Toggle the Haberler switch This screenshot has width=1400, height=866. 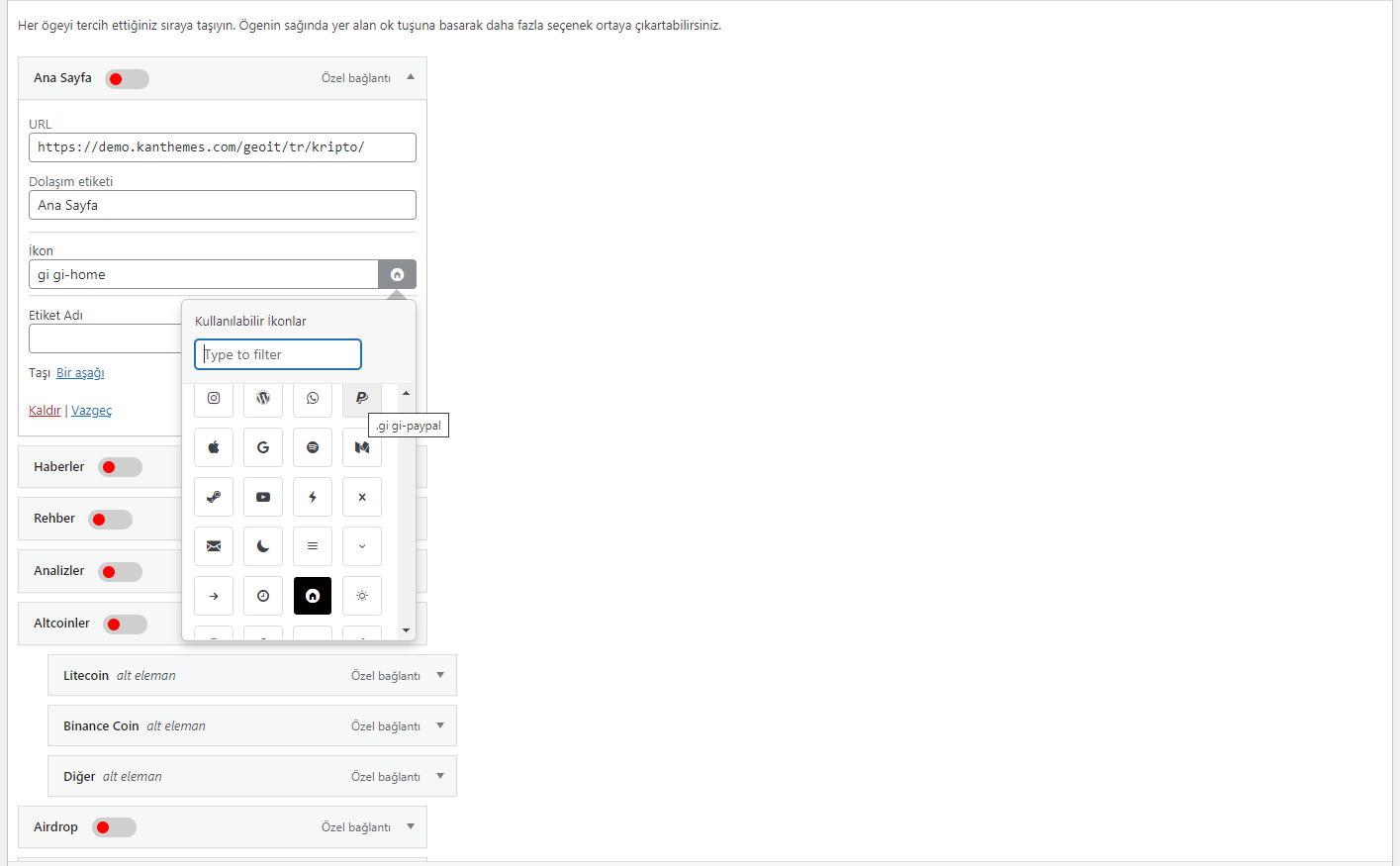click(120, 467)
